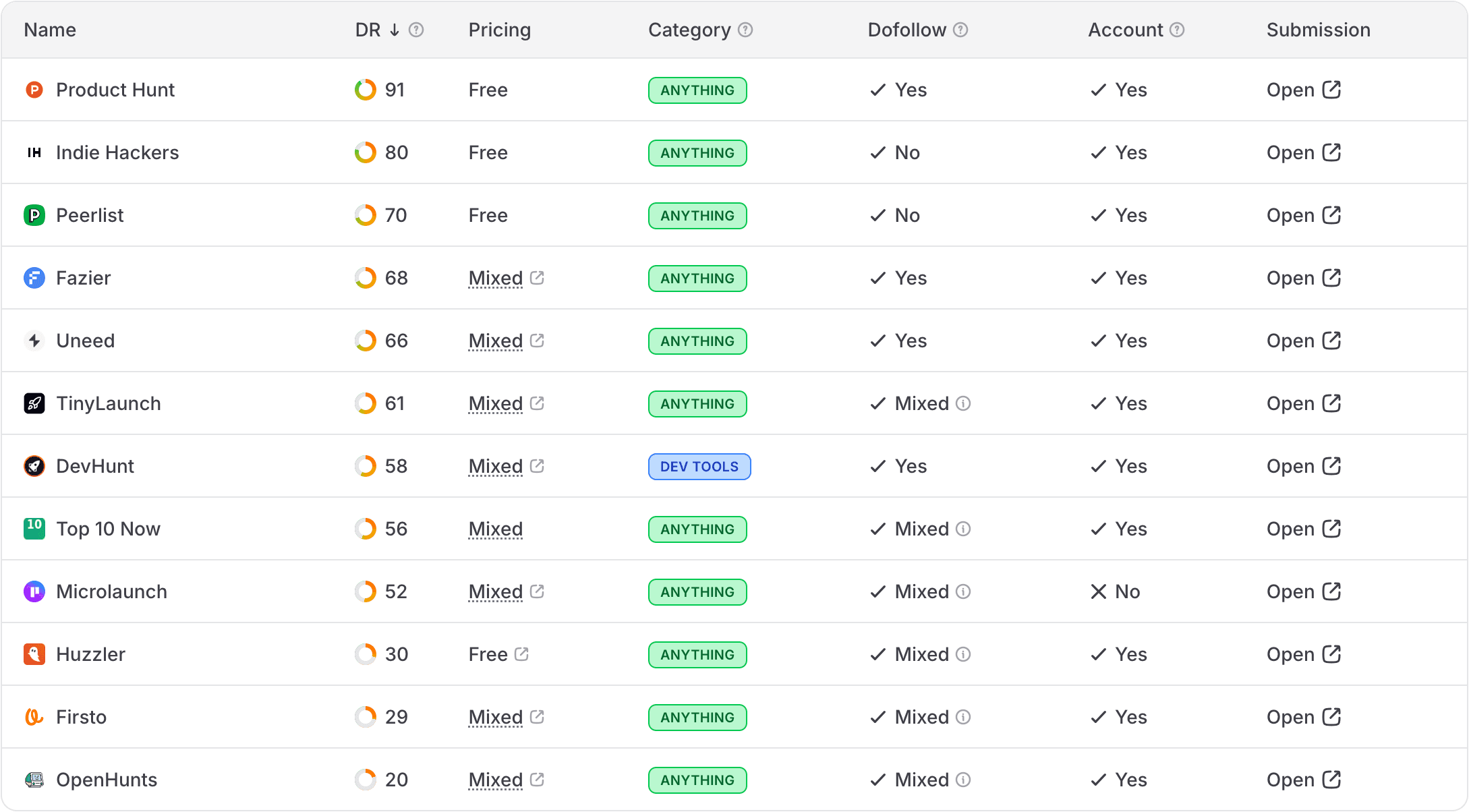
Task: Open the OpenHunts submission link
Action: pyautogui.click(x=1303, y=780)
